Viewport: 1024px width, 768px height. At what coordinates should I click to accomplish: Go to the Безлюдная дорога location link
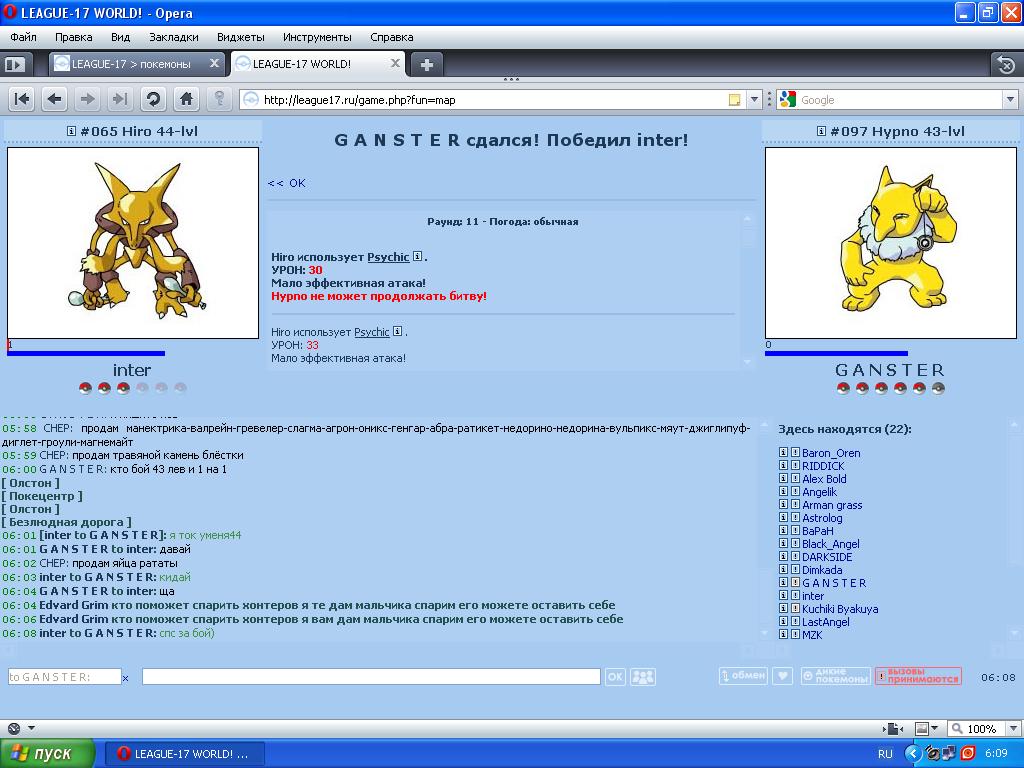pos(66,522)
